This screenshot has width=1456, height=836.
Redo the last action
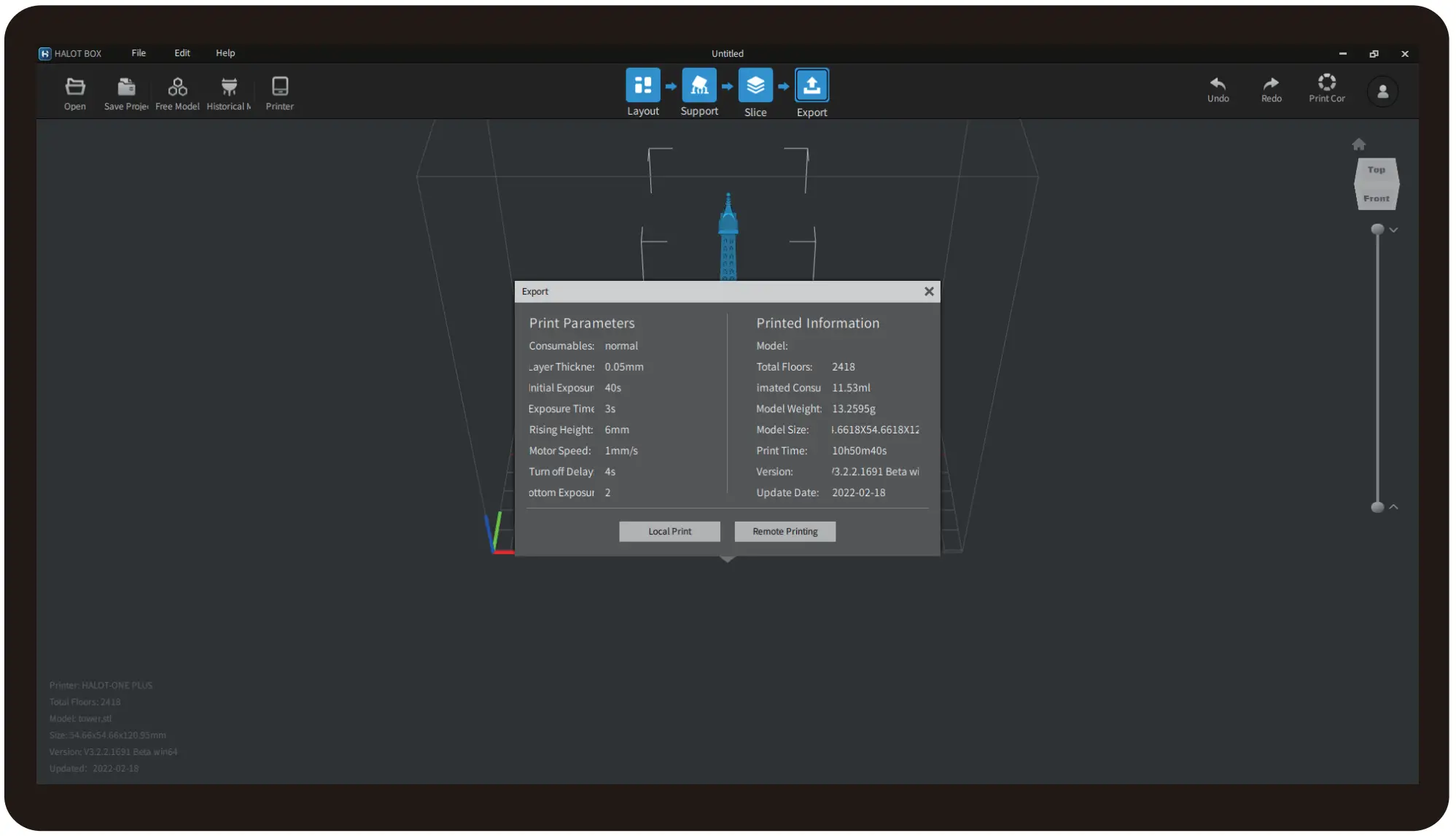tap(1271, 88)
